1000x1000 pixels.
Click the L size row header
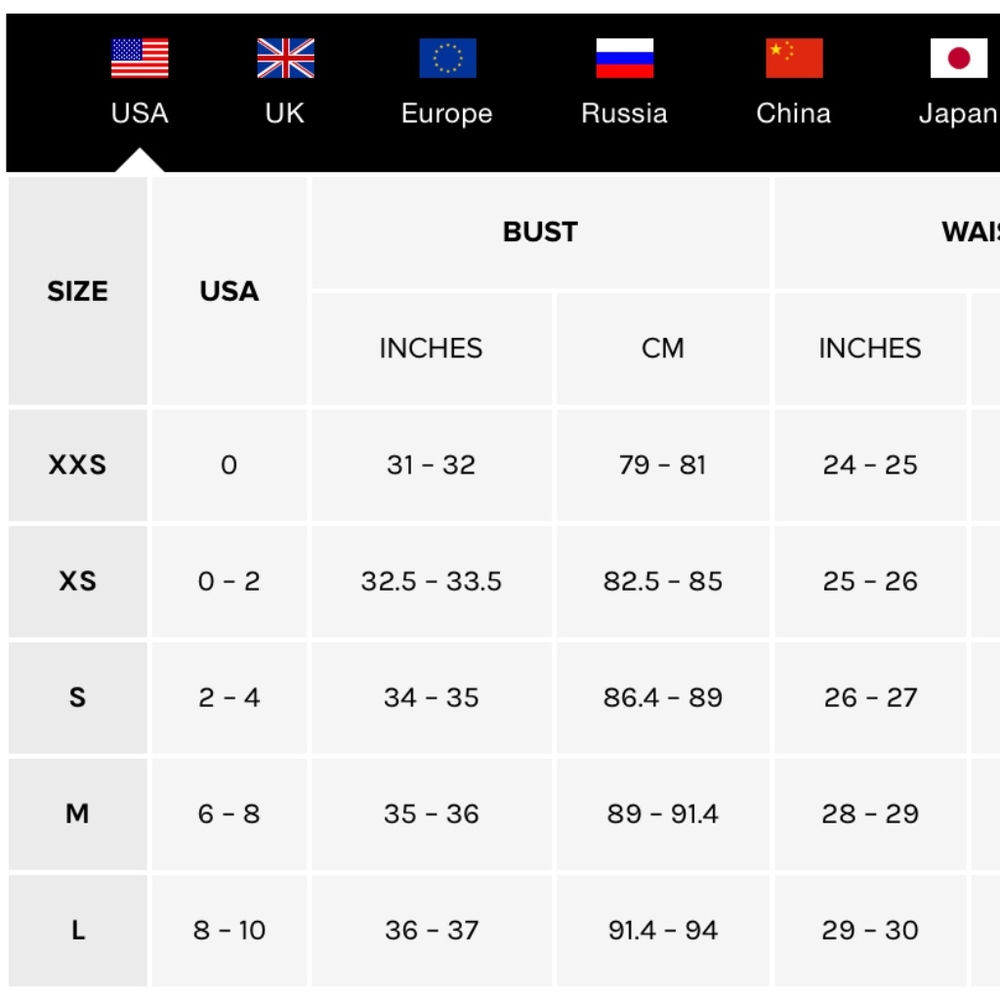[x=77, y=930]
